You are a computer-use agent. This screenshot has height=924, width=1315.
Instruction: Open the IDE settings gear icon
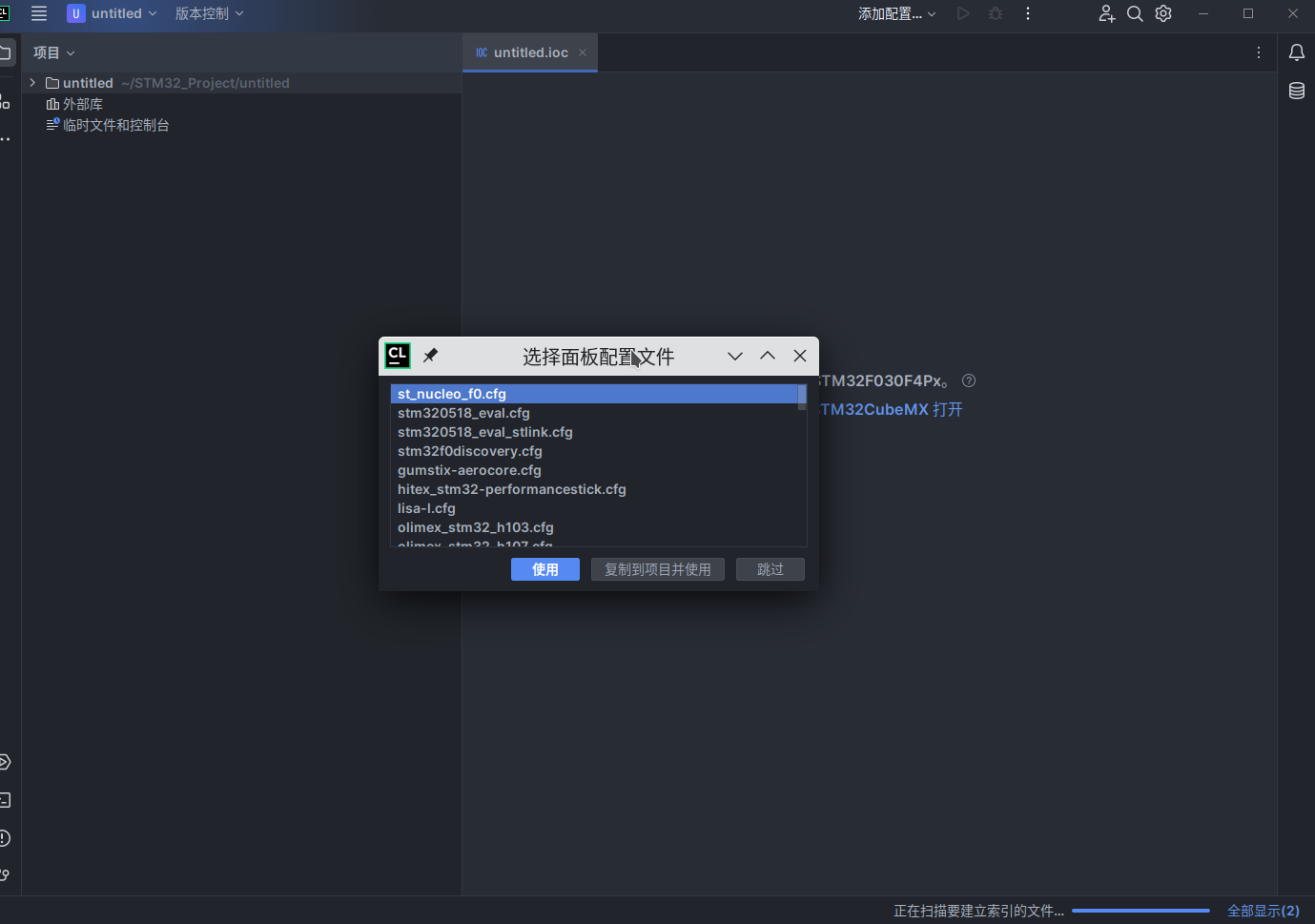(x=1163, y=13)
